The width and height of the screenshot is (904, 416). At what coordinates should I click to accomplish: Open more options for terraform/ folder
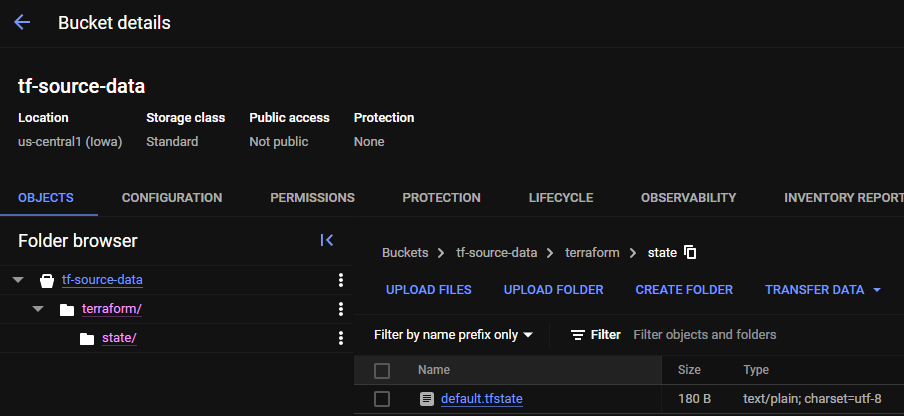(341, 309)
